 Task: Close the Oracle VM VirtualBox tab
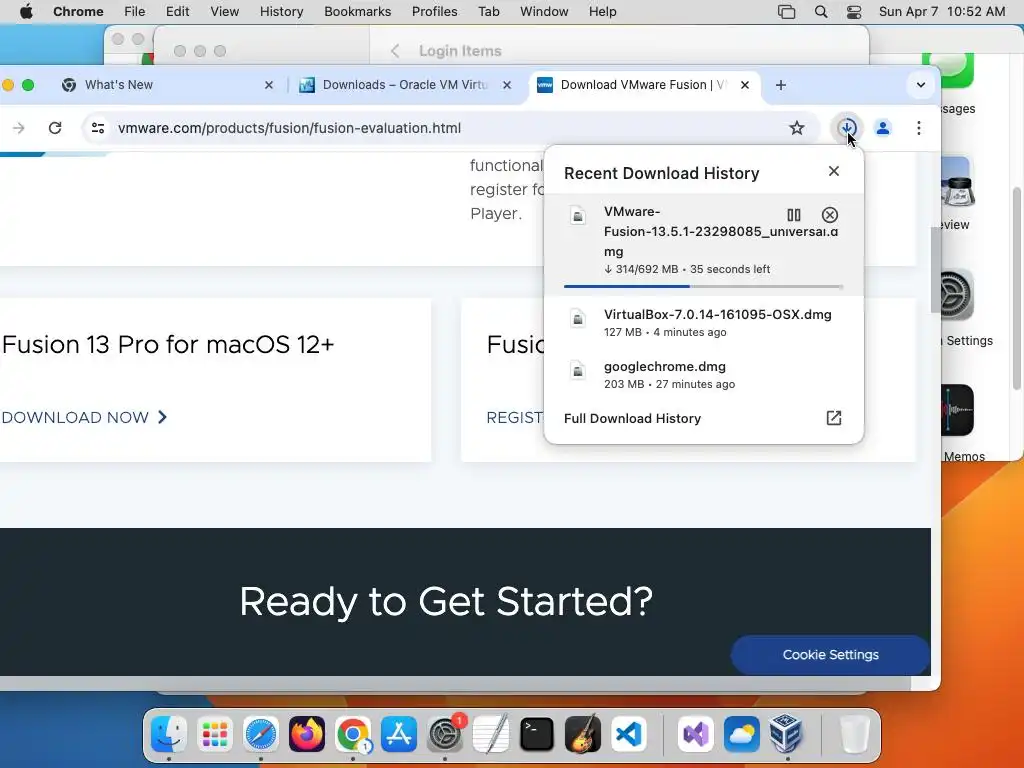click(x=506, y=85)
